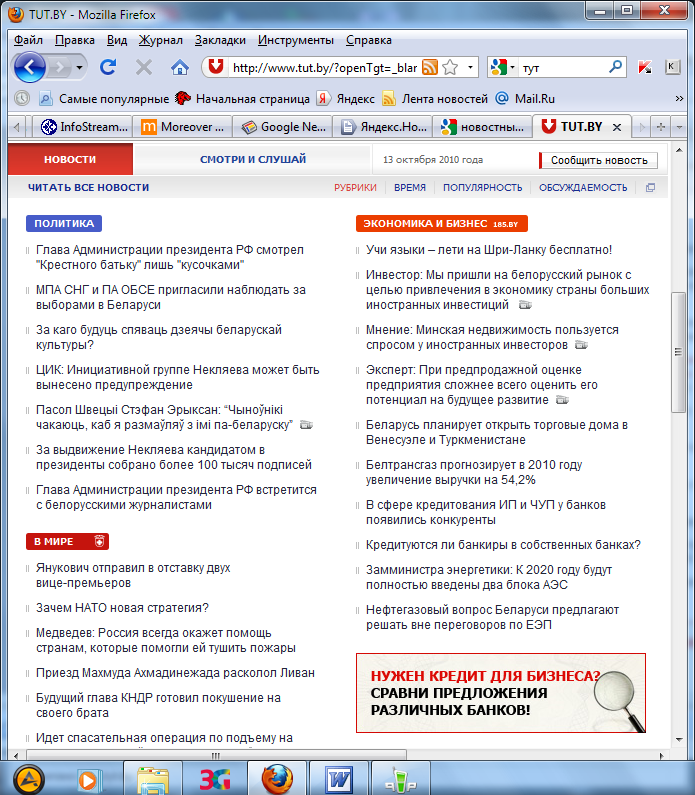Open Лента новостей bookmark
695x795 pixels.
435,98
